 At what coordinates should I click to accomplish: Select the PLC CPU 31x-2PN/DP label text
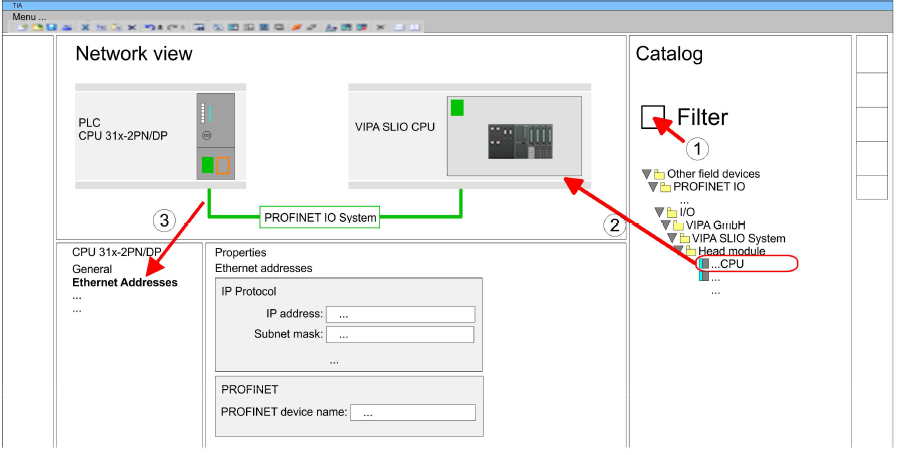click(123, 130)
